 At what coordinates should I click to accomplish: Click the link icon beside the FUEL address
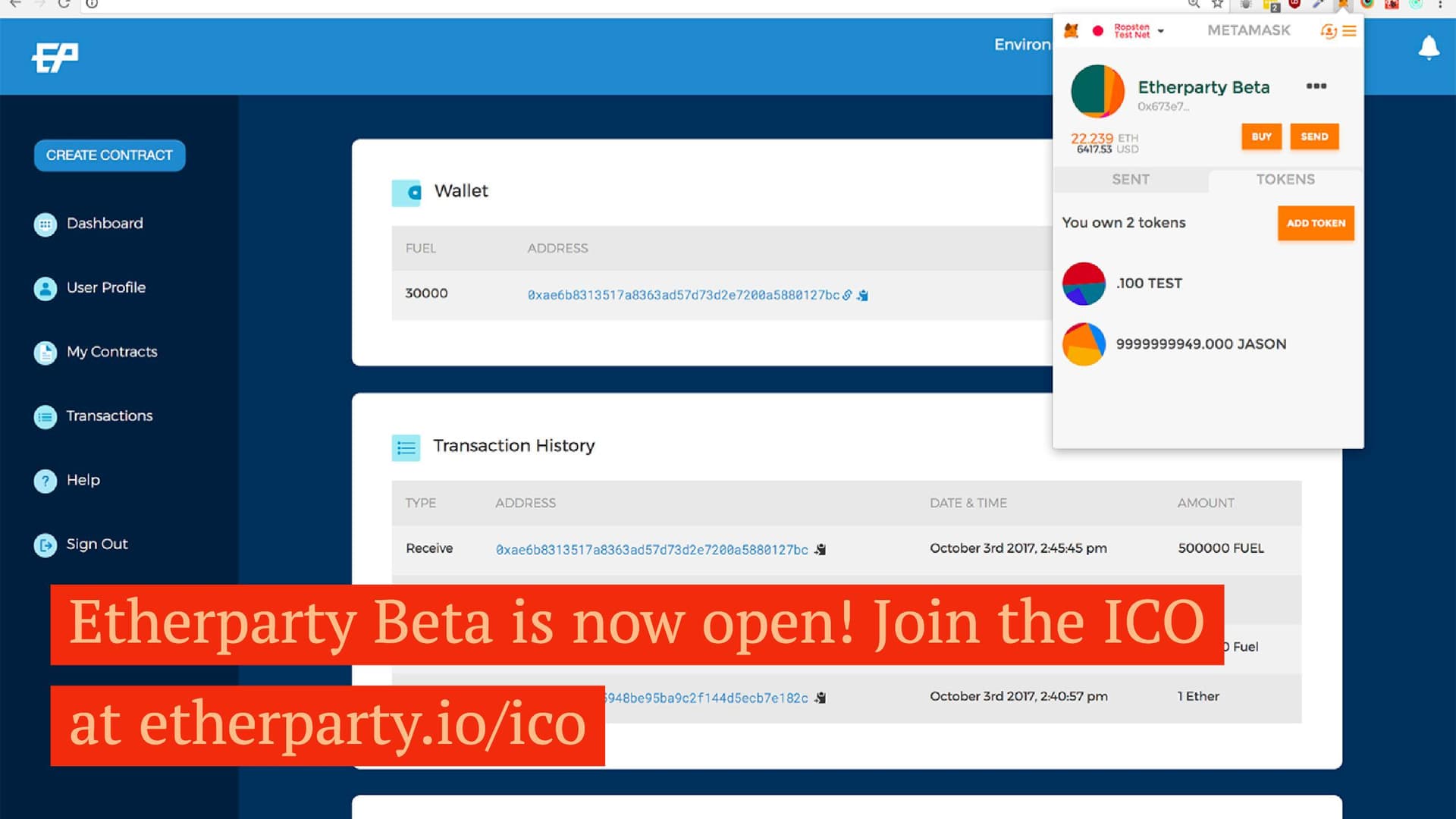tap(846, 295)
